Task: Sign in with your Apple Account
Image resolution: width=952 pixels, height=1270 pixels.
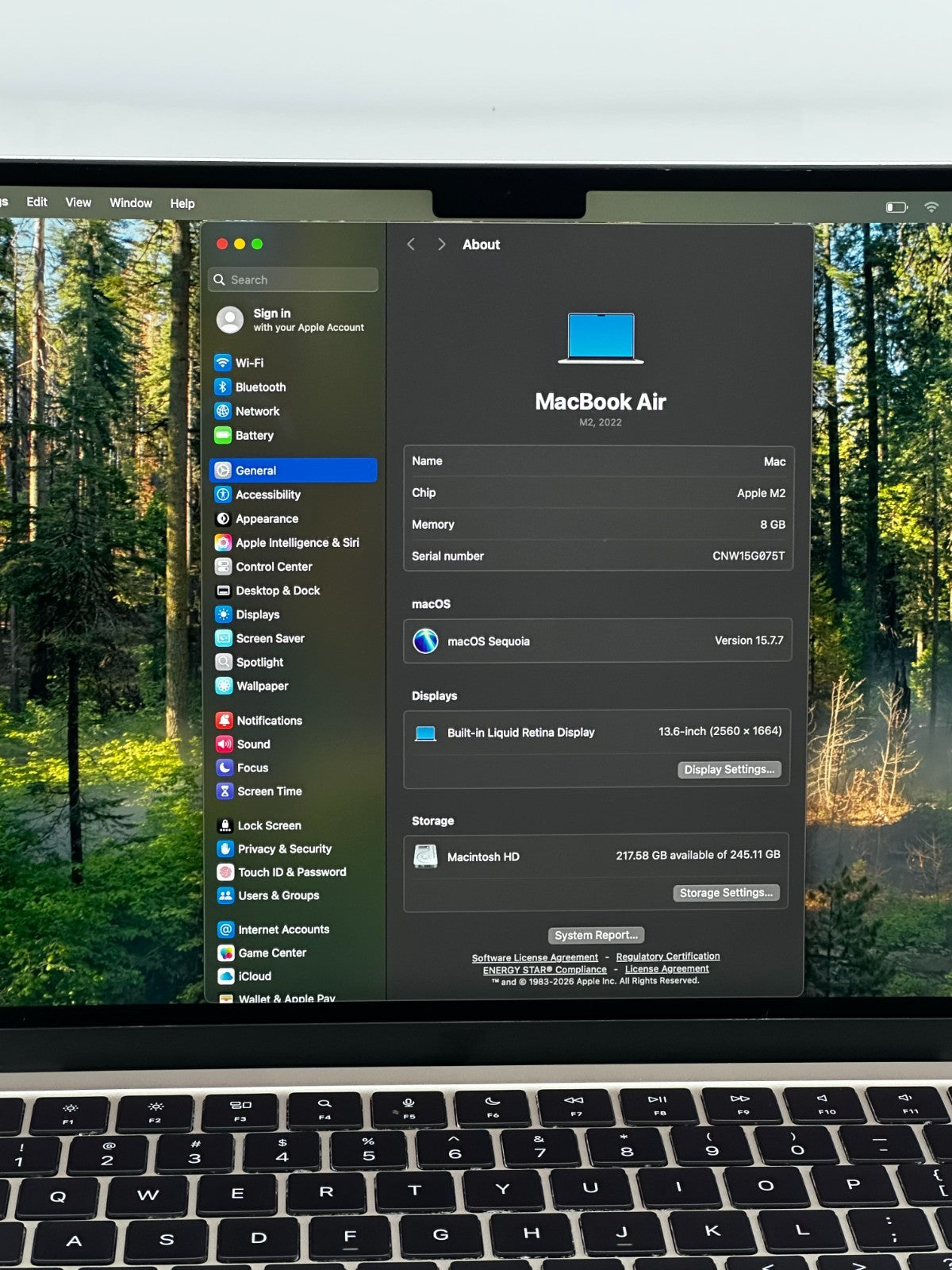Action: pos(291,320)
